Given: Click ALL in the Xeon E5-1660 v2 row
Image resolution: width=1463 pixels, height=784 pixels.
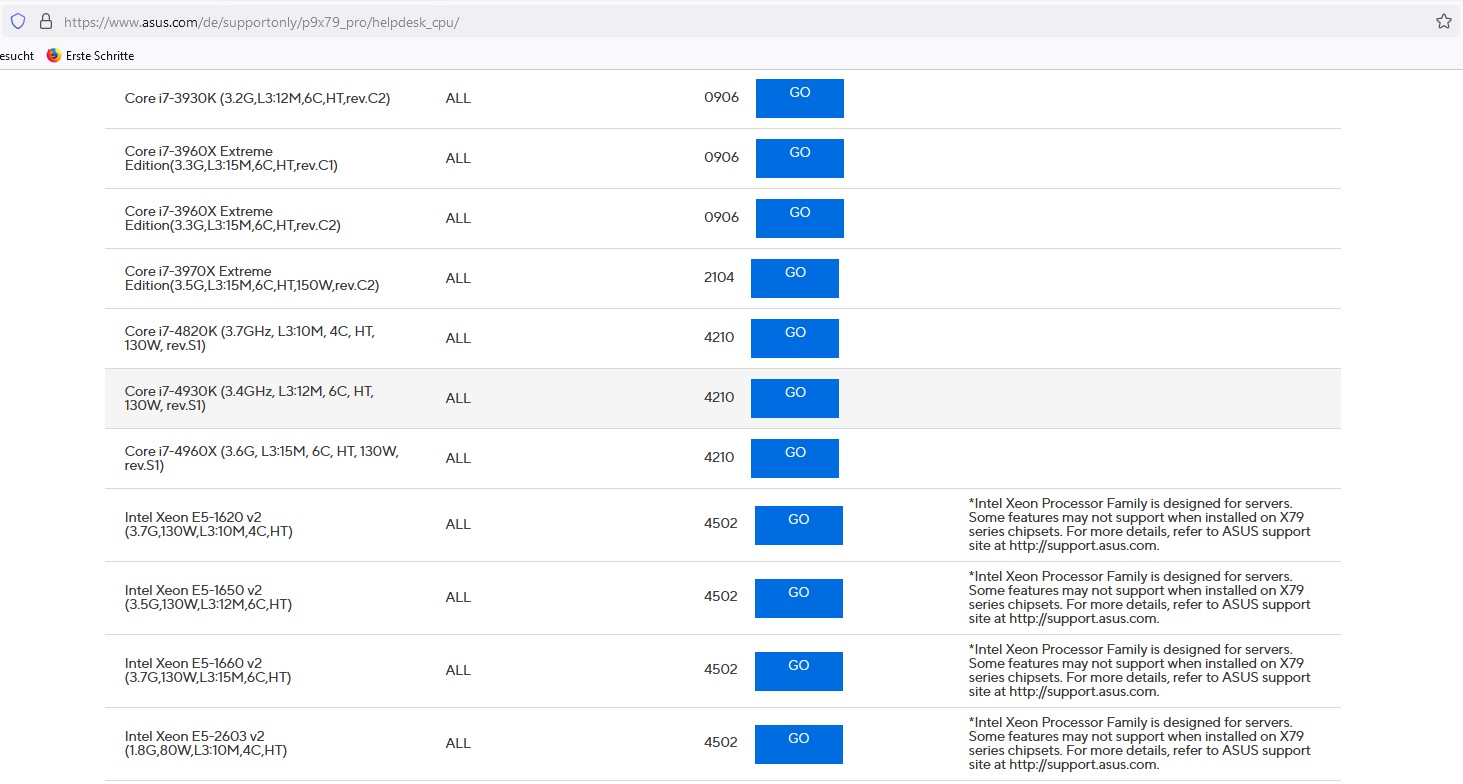Looking at the screenshot, I should point(458,670).
